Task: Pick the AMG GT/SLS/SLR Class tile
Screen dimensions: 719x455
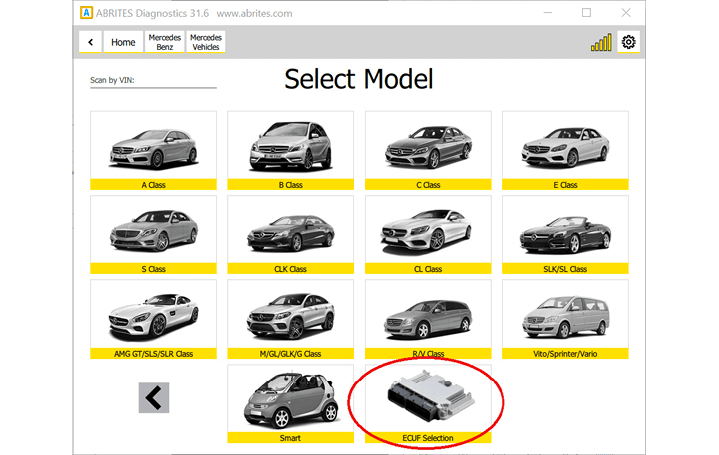Action: point(153,318)
